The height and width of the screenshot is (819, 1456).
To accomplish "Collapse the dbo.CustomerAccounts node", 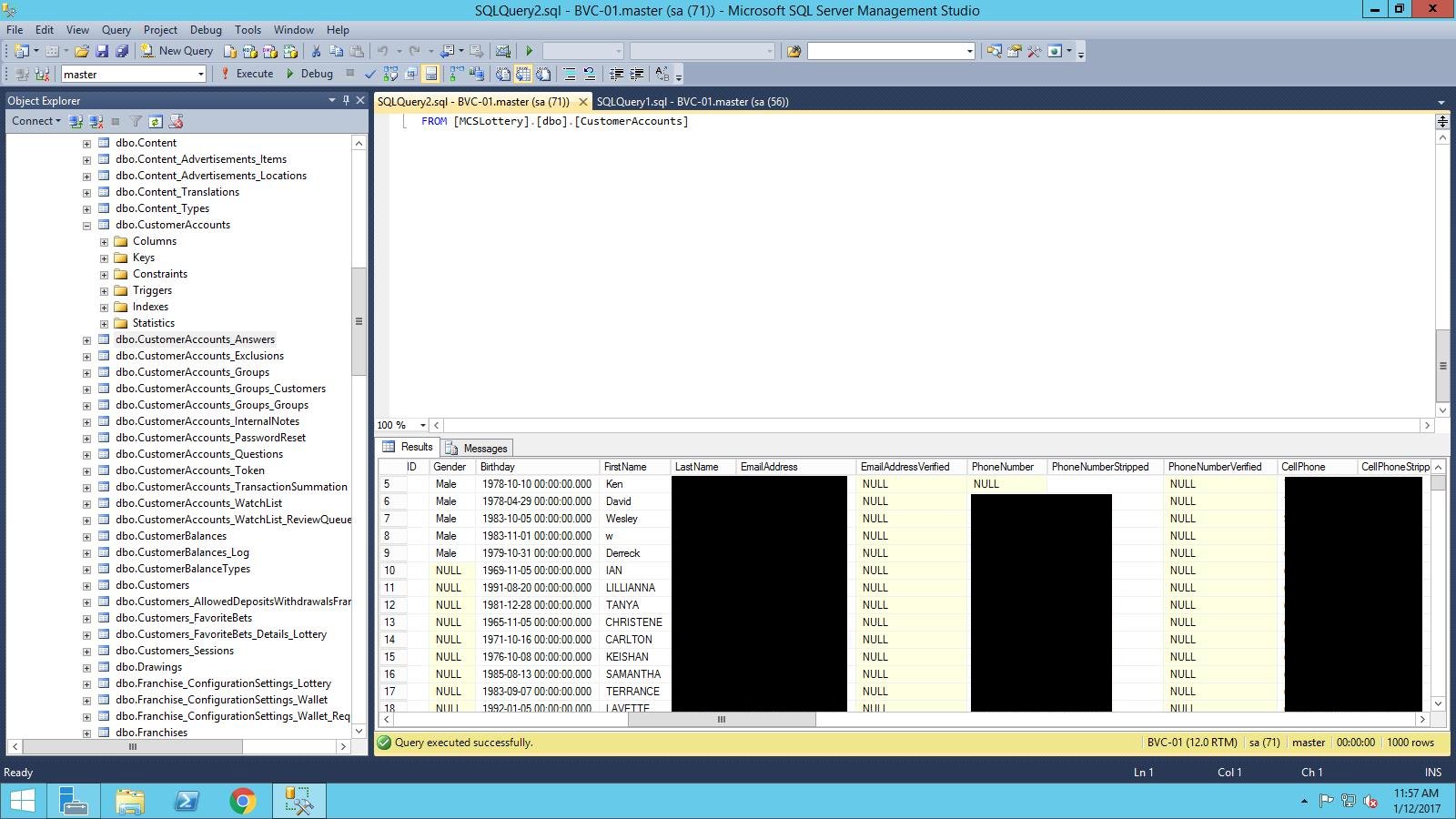I will (x=86, y=225).
